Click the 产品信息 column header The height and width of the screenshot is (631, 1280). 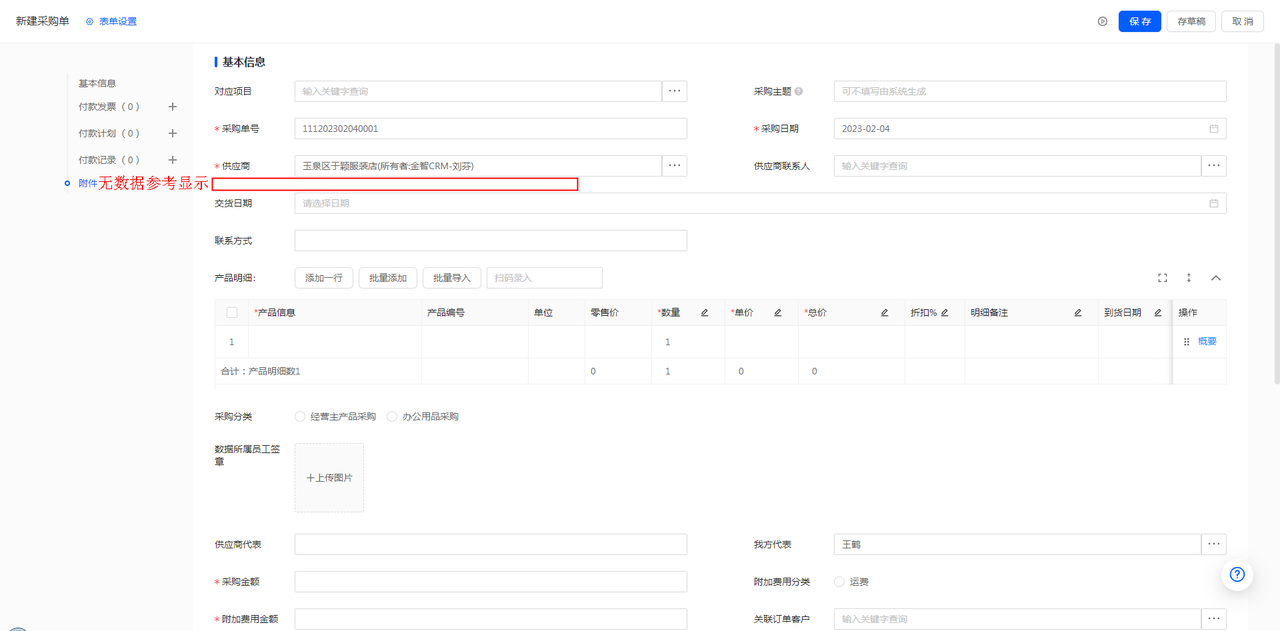coord(335,313)
